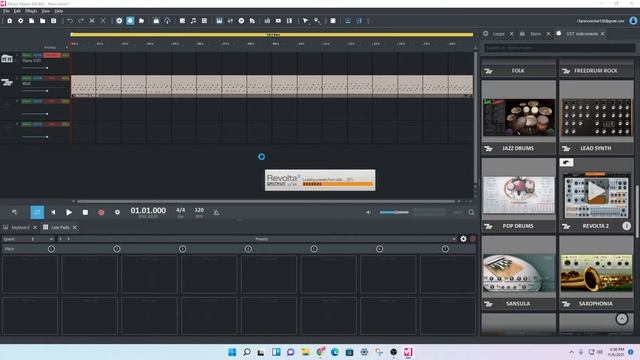
Task: Play the project from the transport bar
Action: coord(69,212)
